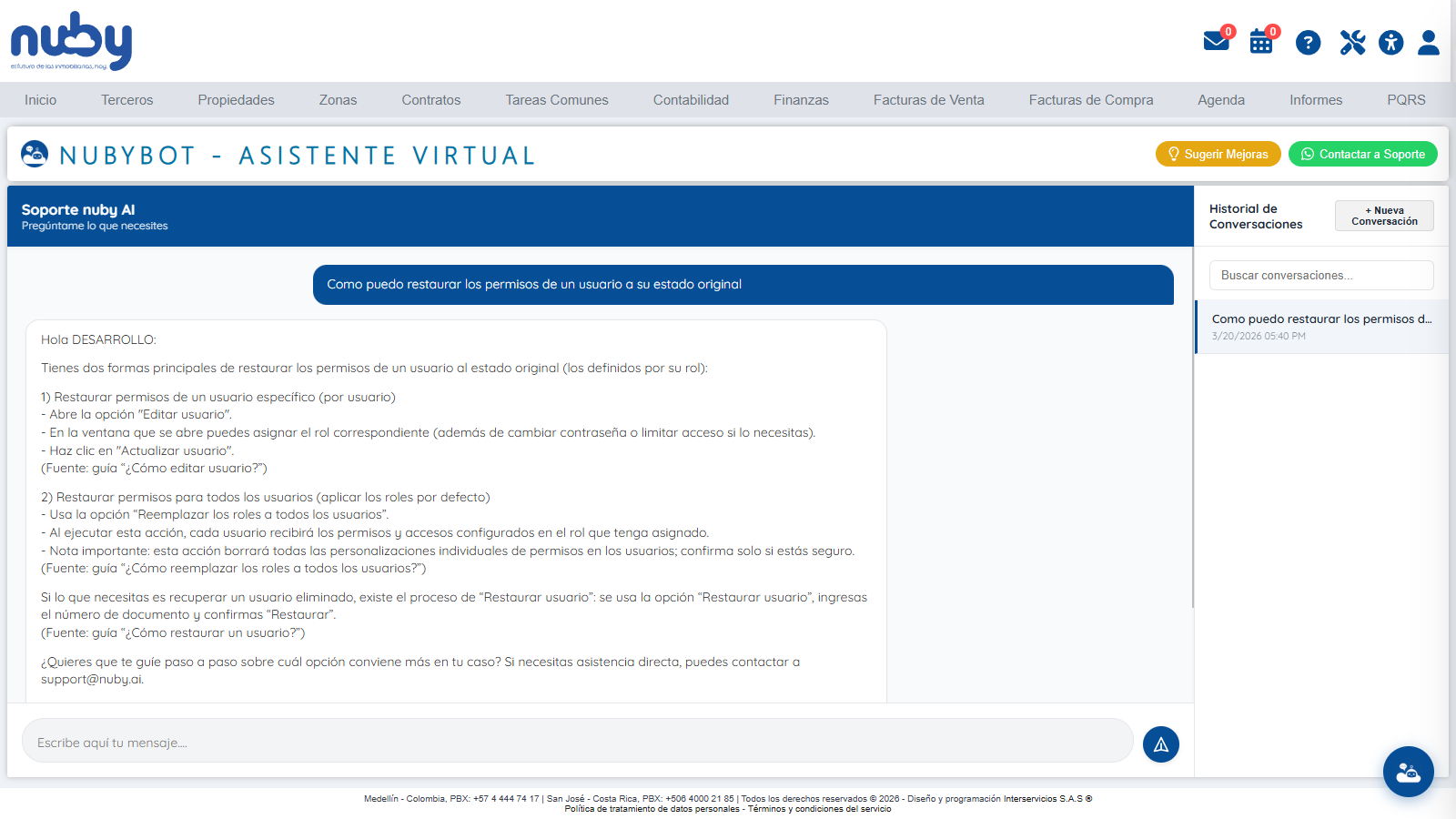Open the Contabilidad menu
Screen dimensions: 1456x819
[x=691, y=100]
